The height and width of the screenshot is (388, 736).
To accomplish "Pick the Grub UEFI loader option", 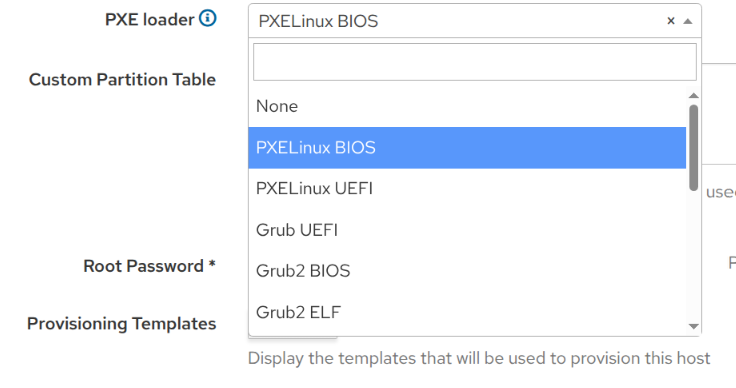I will click(467, 230).
